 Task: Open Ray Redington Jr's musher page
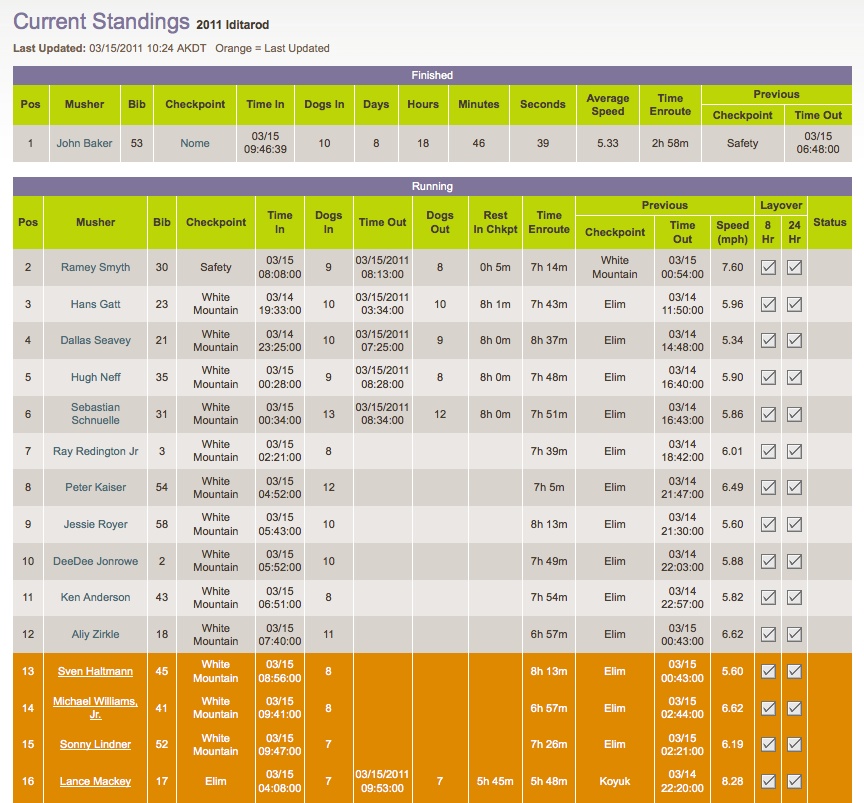[95, 451]
